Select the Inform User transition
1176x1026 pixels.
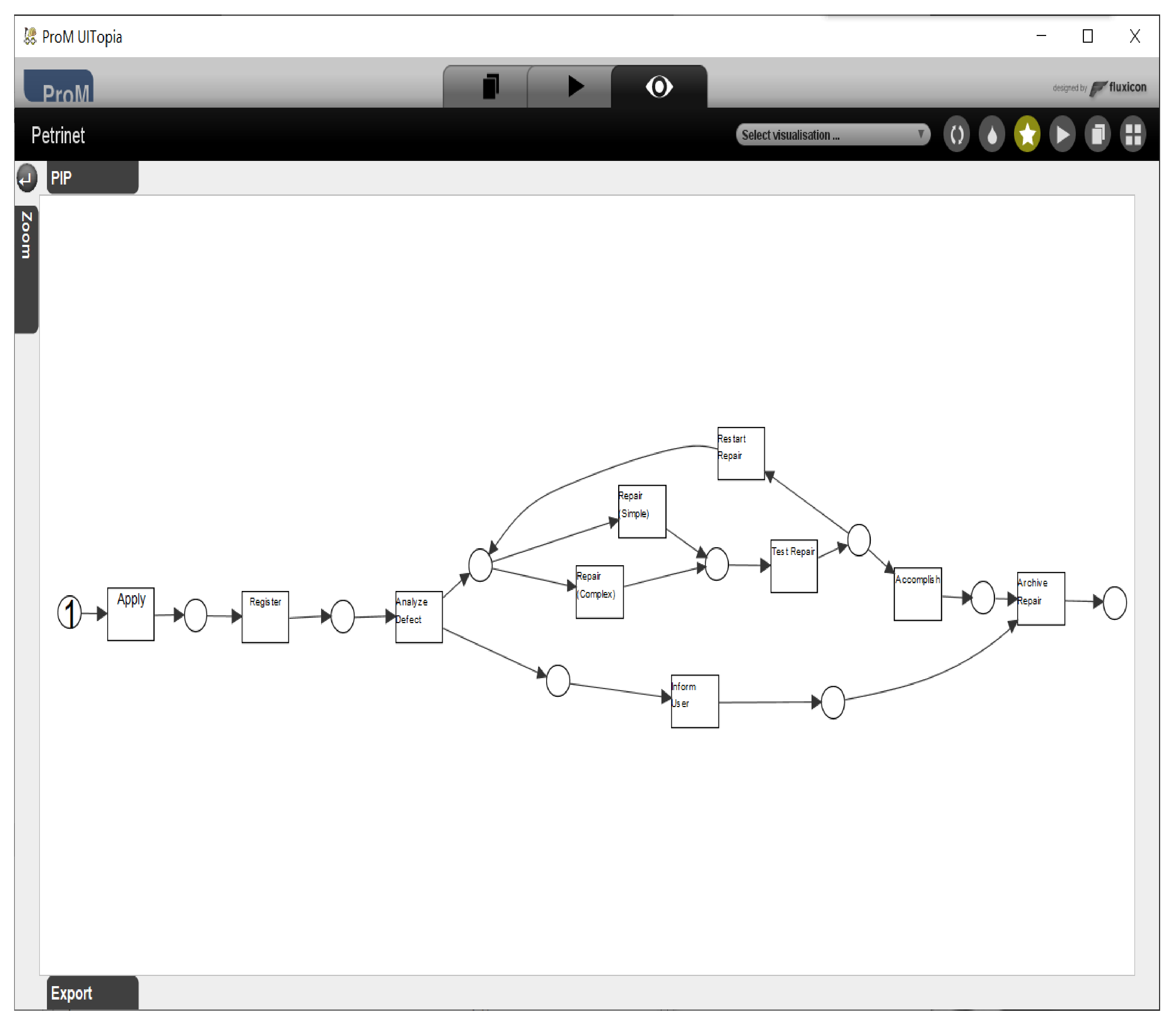695,702
